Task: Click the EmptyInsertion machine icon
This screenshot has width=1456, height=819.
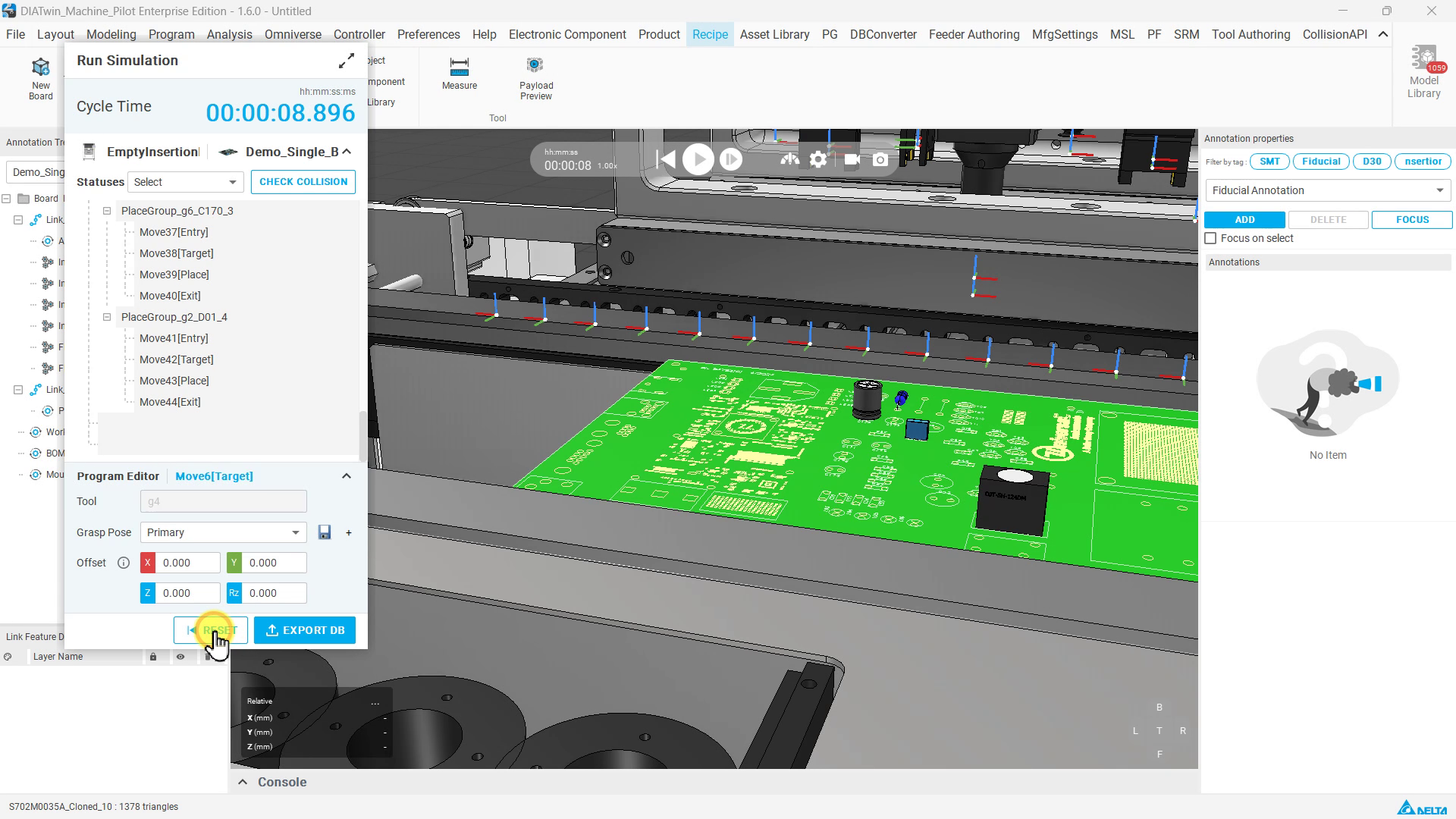Action: point(89,152)
